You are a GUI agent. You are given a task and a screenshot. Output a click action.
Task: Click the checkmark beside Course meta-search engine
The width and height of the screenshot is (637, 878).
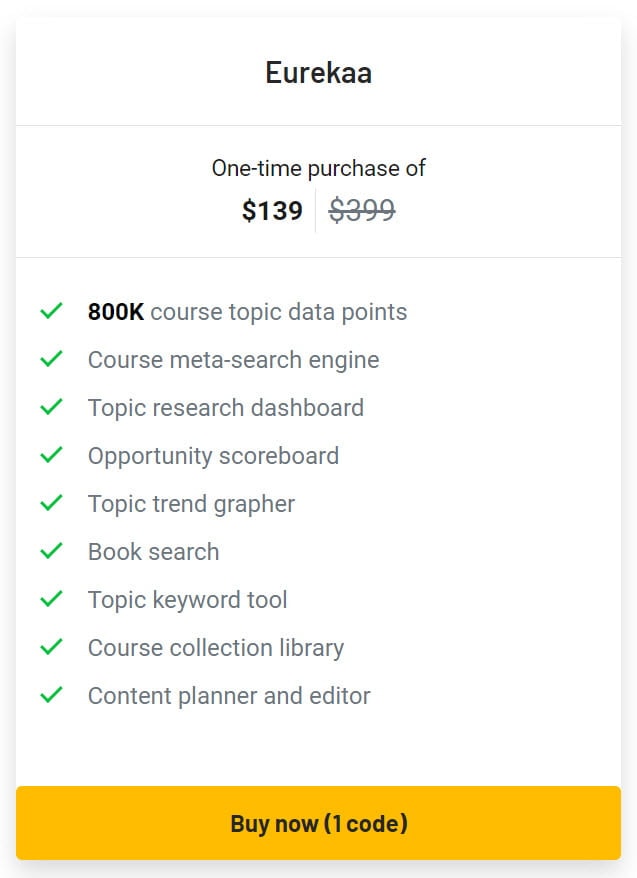51,359
